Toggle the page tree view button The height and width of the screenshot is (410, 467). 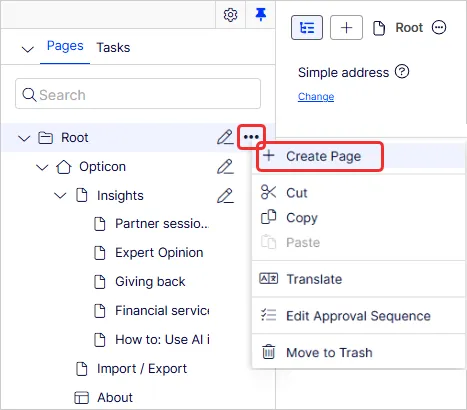point(307,27)
